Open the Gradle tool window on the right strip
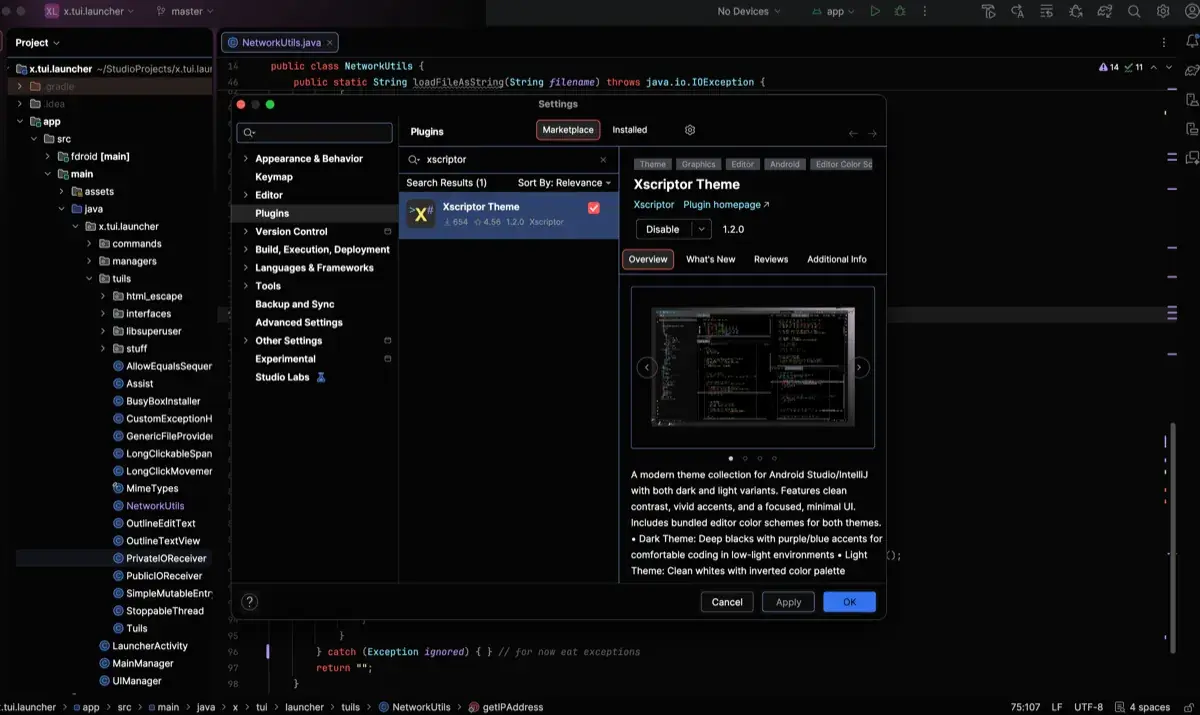 pos(1191,72)
